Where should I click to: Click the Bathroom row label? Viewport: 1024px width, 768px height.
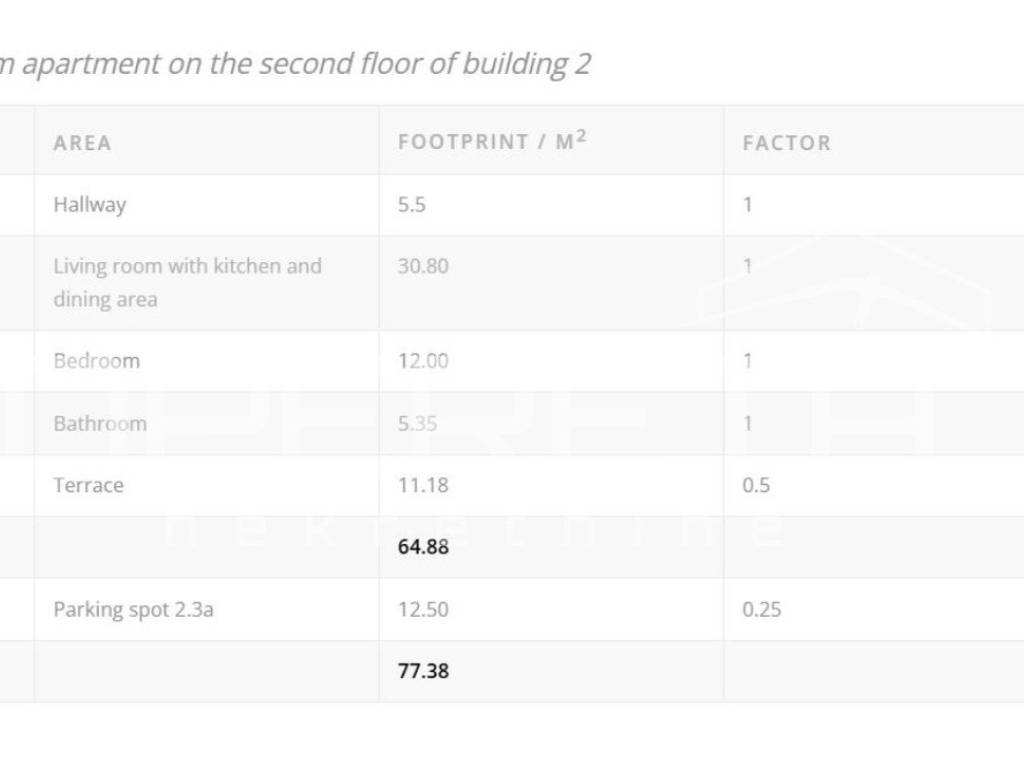click(100, 423)
